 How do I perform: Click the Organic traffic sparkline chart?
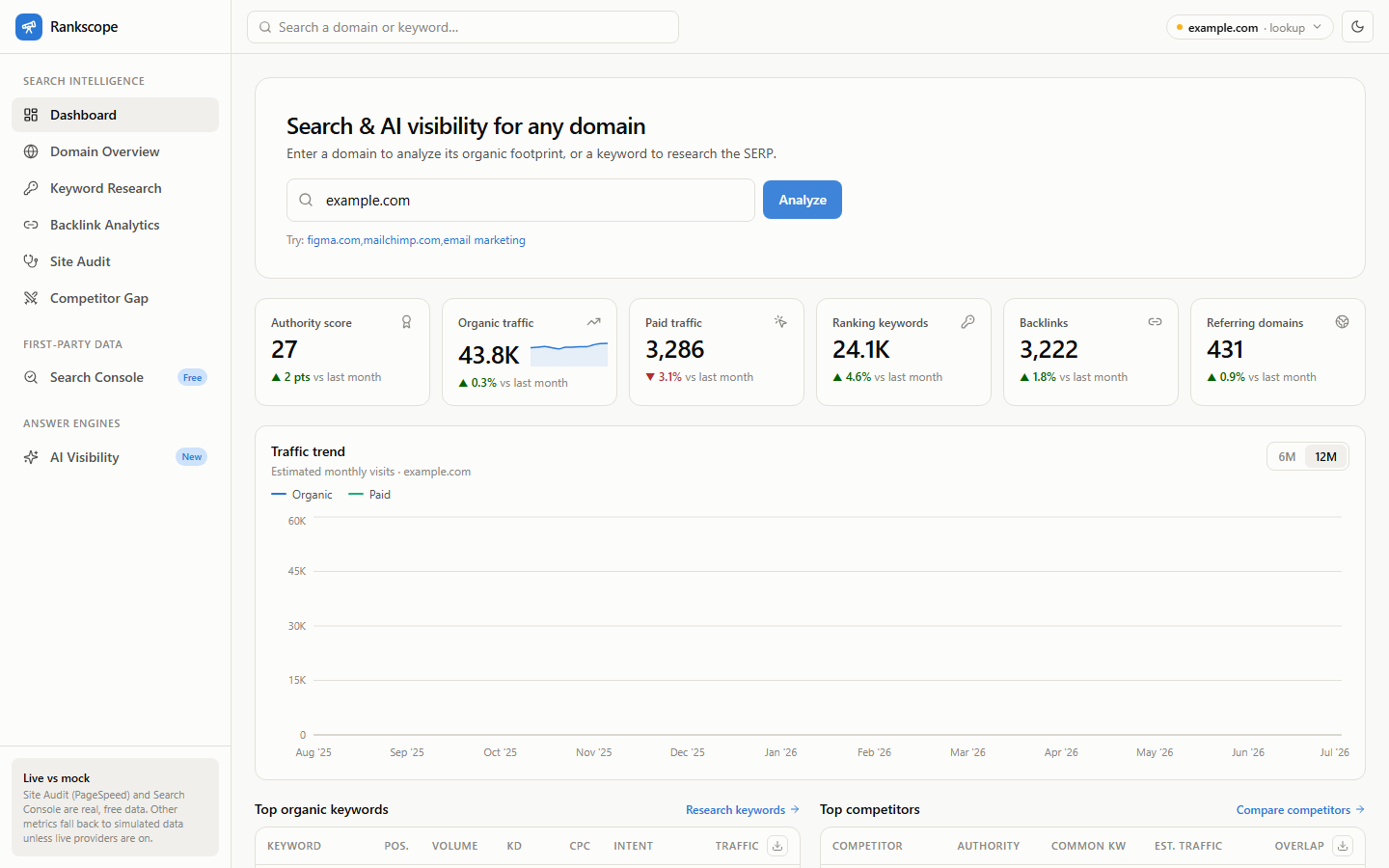tap(569, 354)
